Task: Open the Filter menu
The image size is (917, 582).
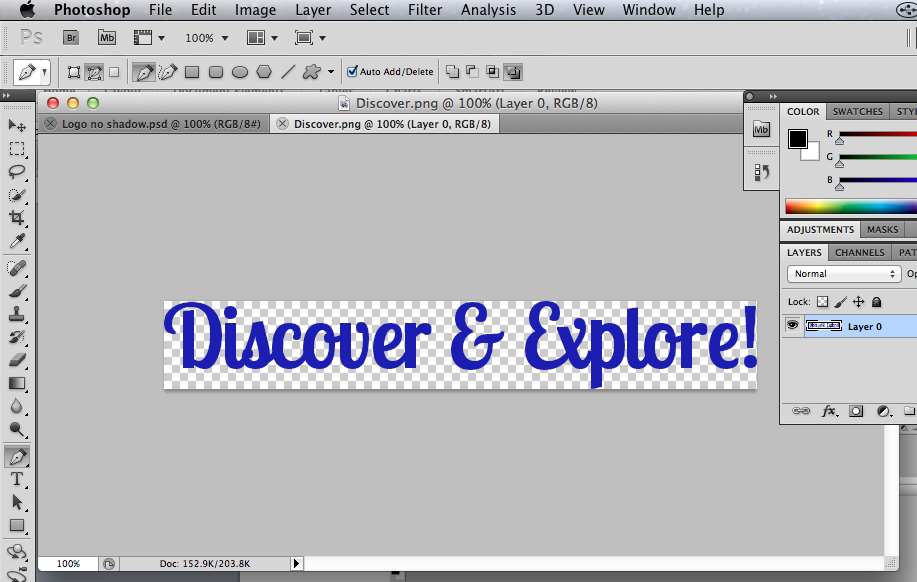Action: click(425, 10)
